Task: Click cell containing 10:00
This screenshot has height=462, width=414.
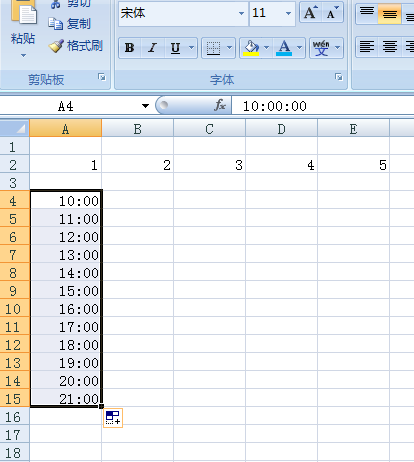Action: point(66,200)
